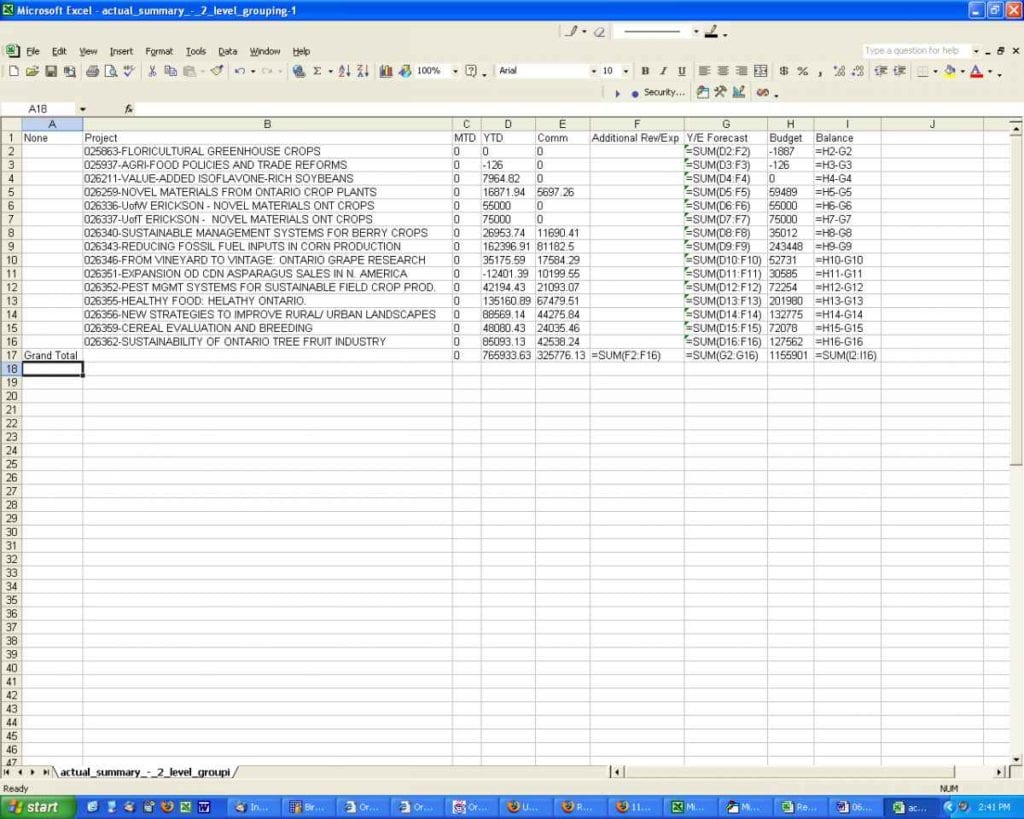Click the Format Painter icon
The height and width of the screenshot is (819, 1024).
(x=215, y=70)
